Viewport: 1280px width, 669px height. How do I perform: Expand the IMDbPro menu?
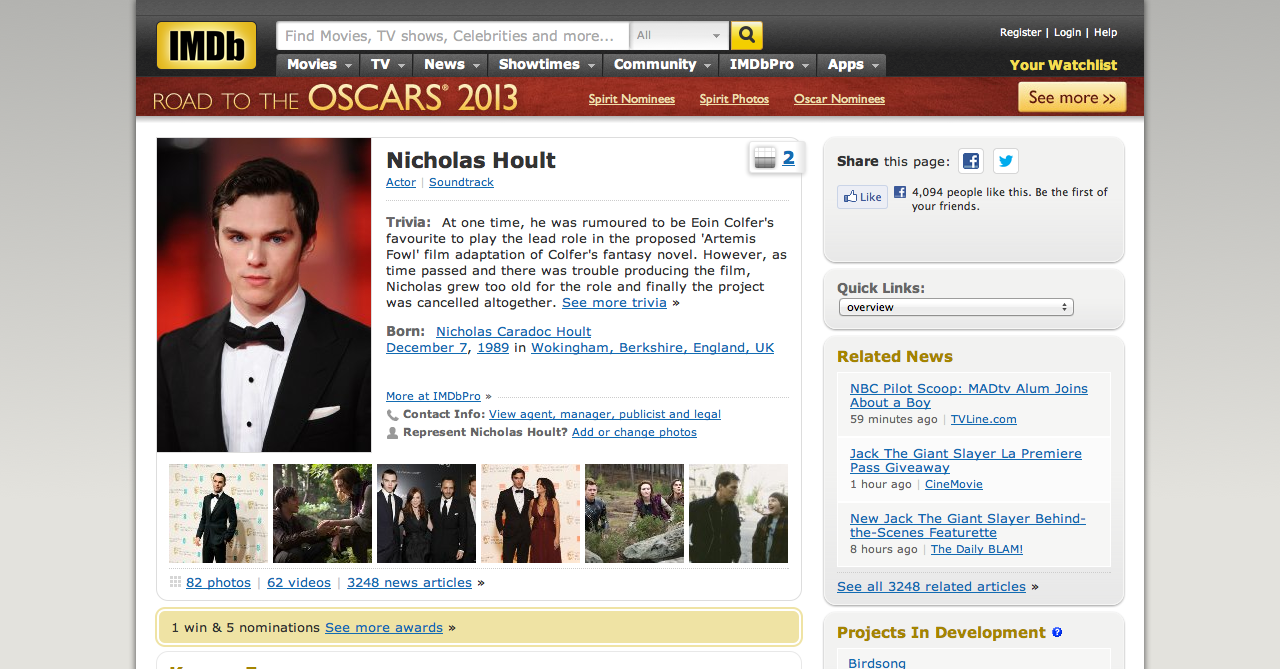pos(768,65)
